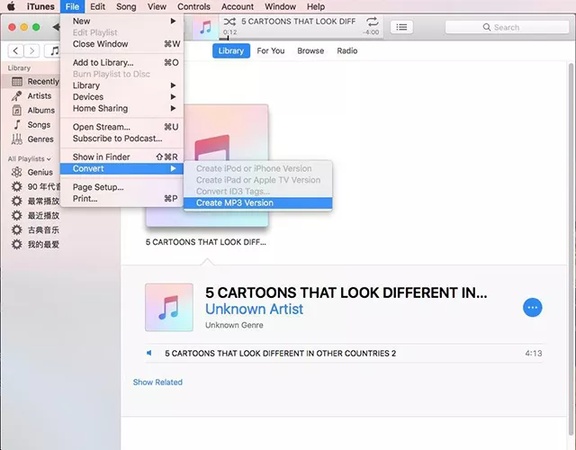Open the blue more options button
The image size is (576, 450).
[532, 307]
